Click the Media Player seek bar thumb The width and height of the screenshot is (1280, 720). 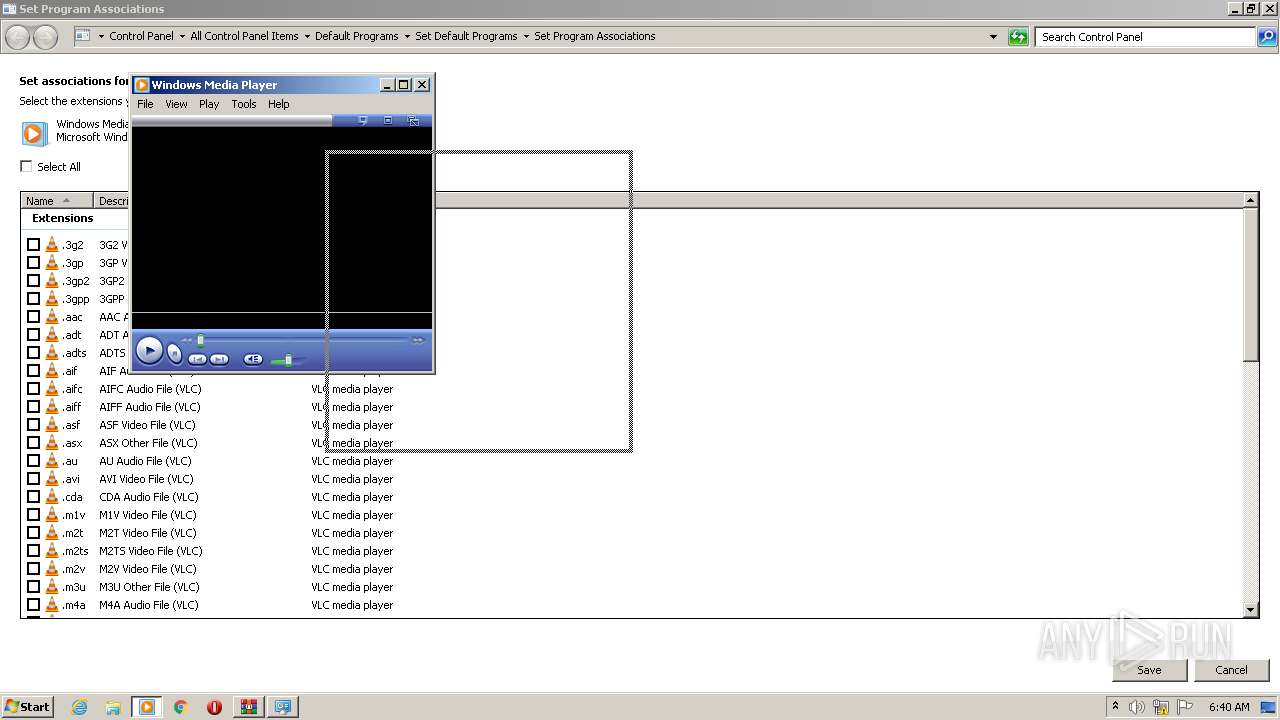200,340
